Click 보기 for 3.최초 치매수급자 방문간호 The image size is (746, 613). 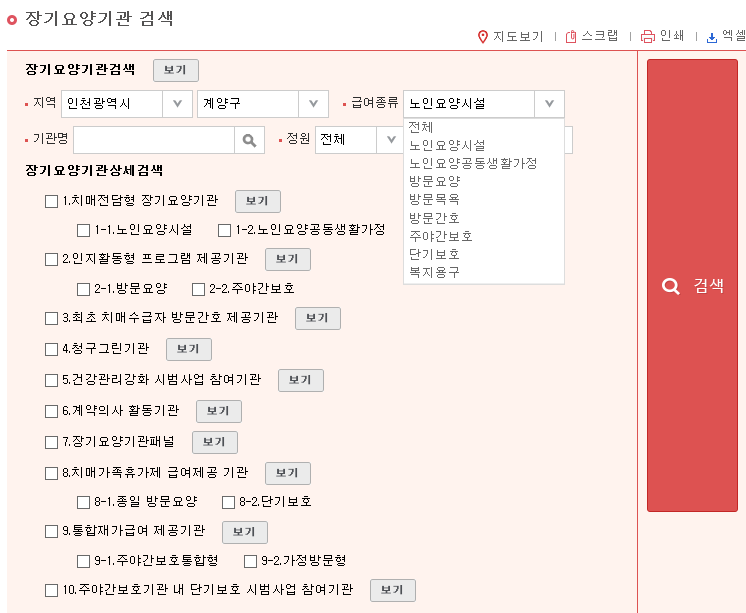pos(318,318)
